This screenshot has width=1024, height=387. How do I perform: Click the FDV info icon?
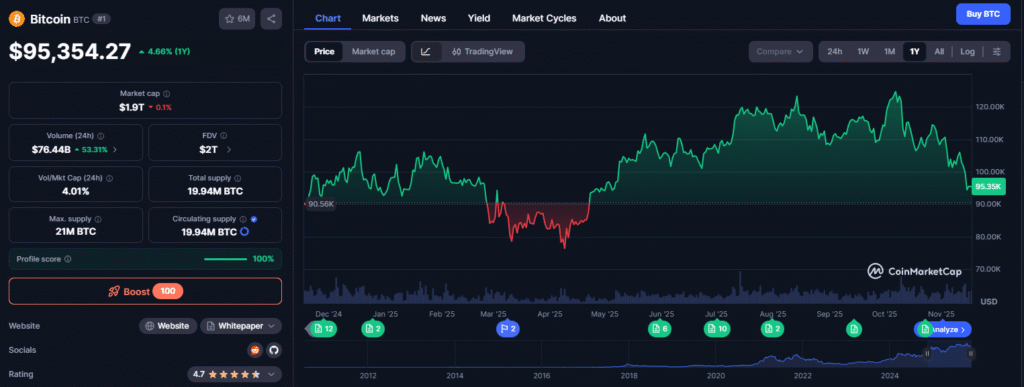(x=223, y=136)
